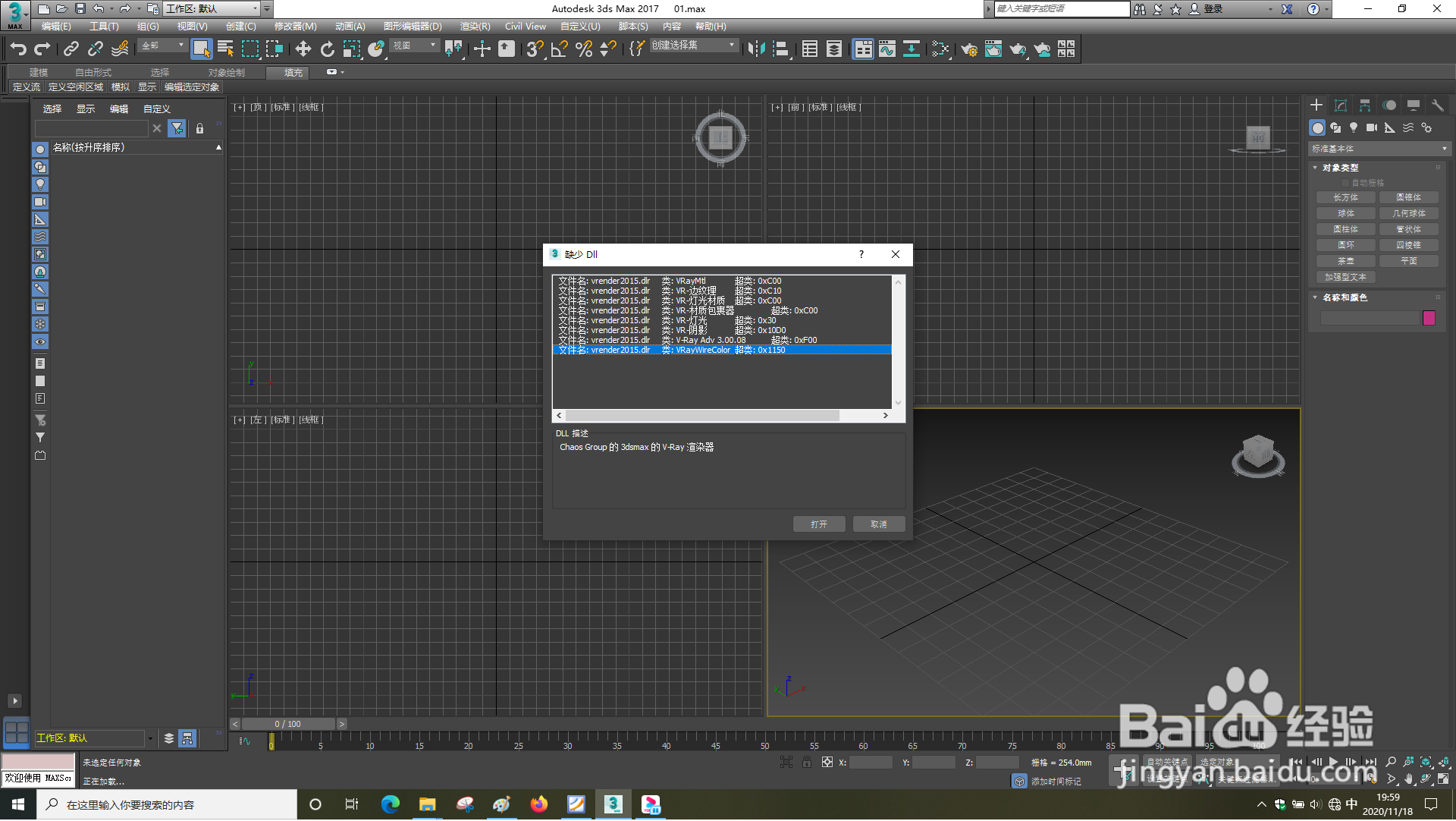Open the 工作区: 默认 title bar dropdown
Screen dimensions: 1456x821
(212, 9)
